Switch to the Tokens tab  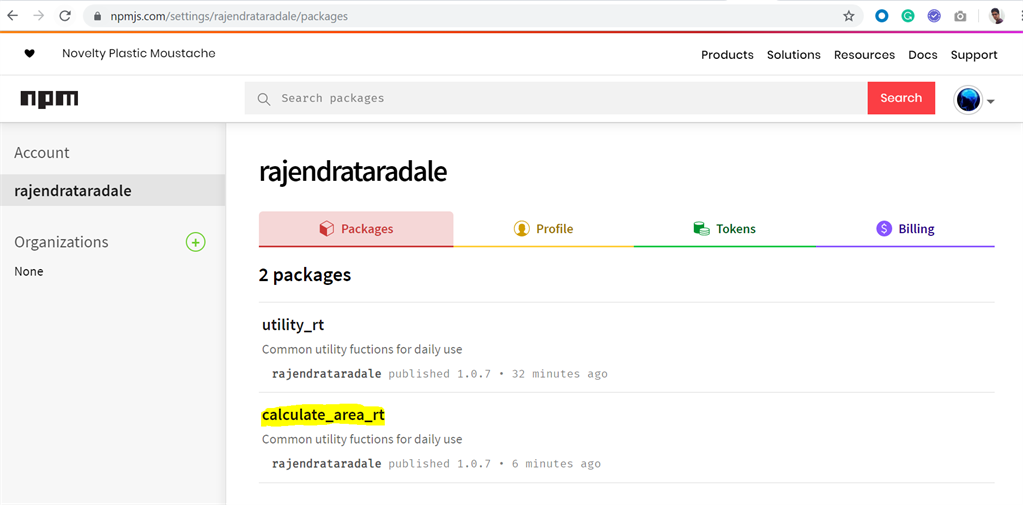click(724, 229)
